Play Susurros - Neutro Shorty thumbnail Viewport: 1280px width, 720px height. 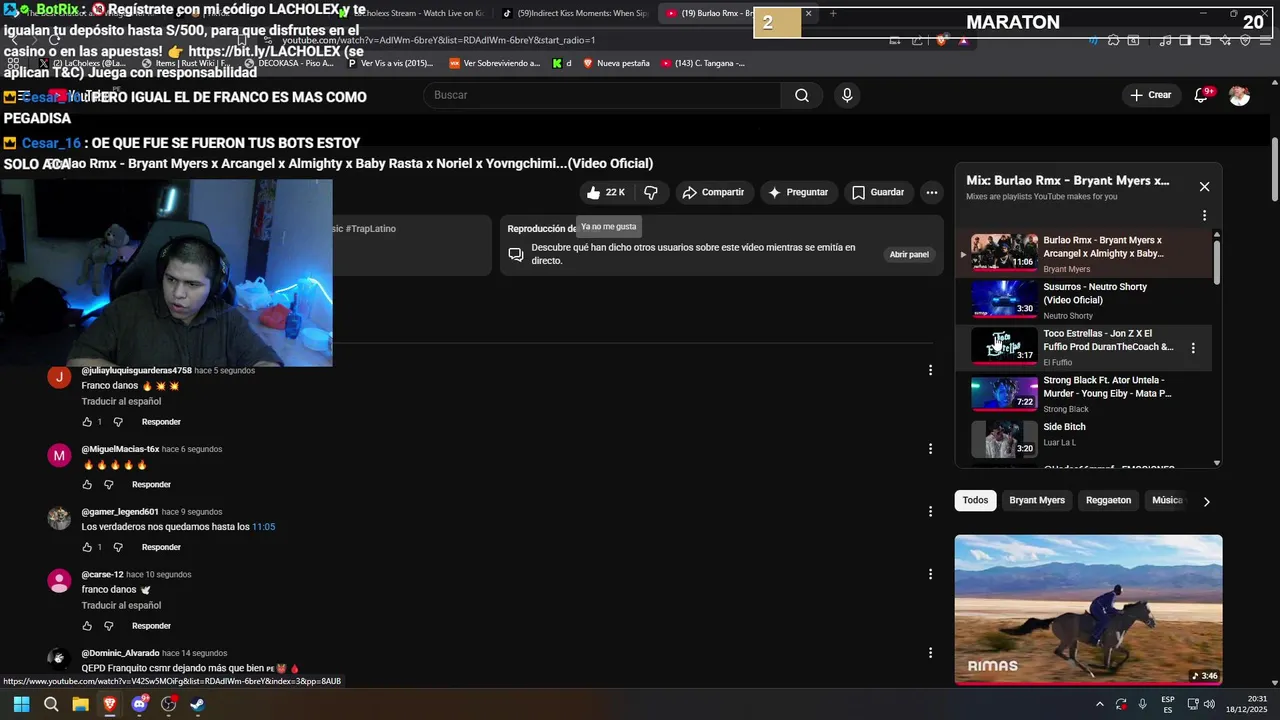[x=1004, y=298]
